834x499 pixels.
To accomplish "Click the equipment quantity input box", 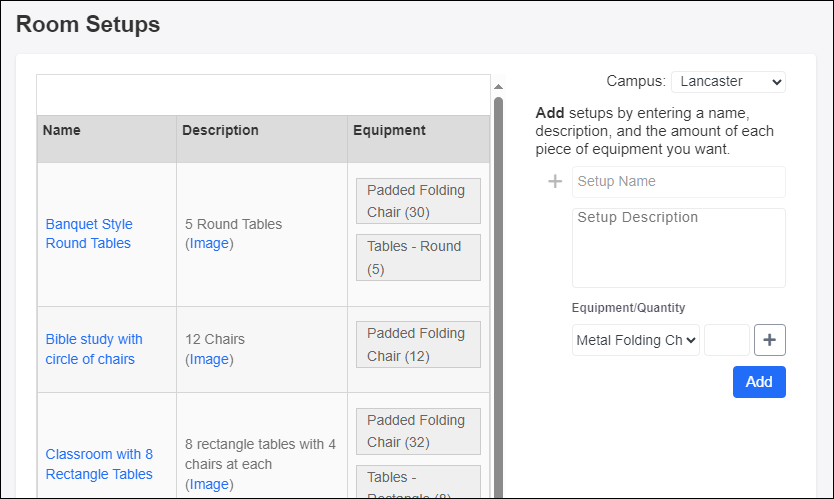I will click(726, 340).
